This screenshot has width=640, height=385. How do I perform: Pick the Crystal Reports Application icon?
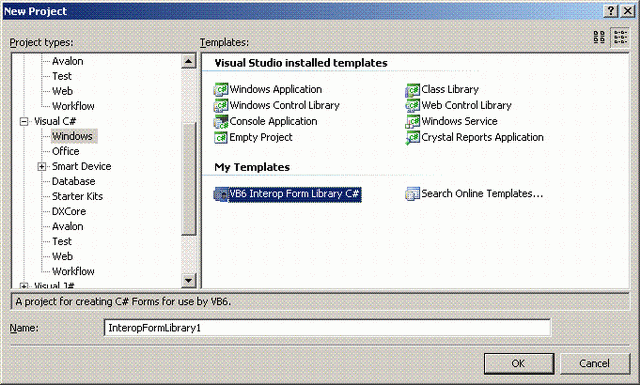[x=413, y=138]
